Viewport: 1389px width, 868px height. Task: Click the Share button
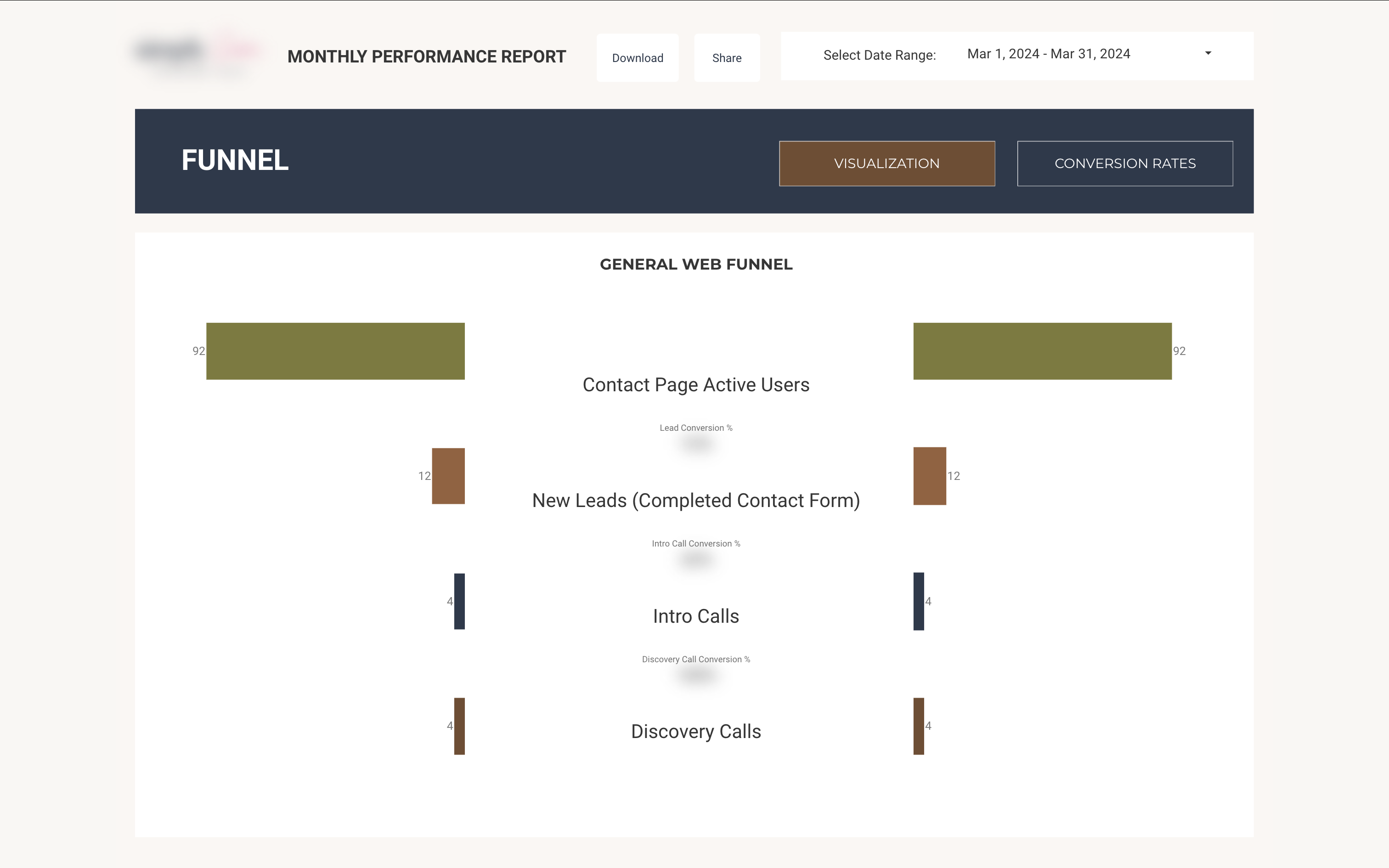click(x=727, y=57)
